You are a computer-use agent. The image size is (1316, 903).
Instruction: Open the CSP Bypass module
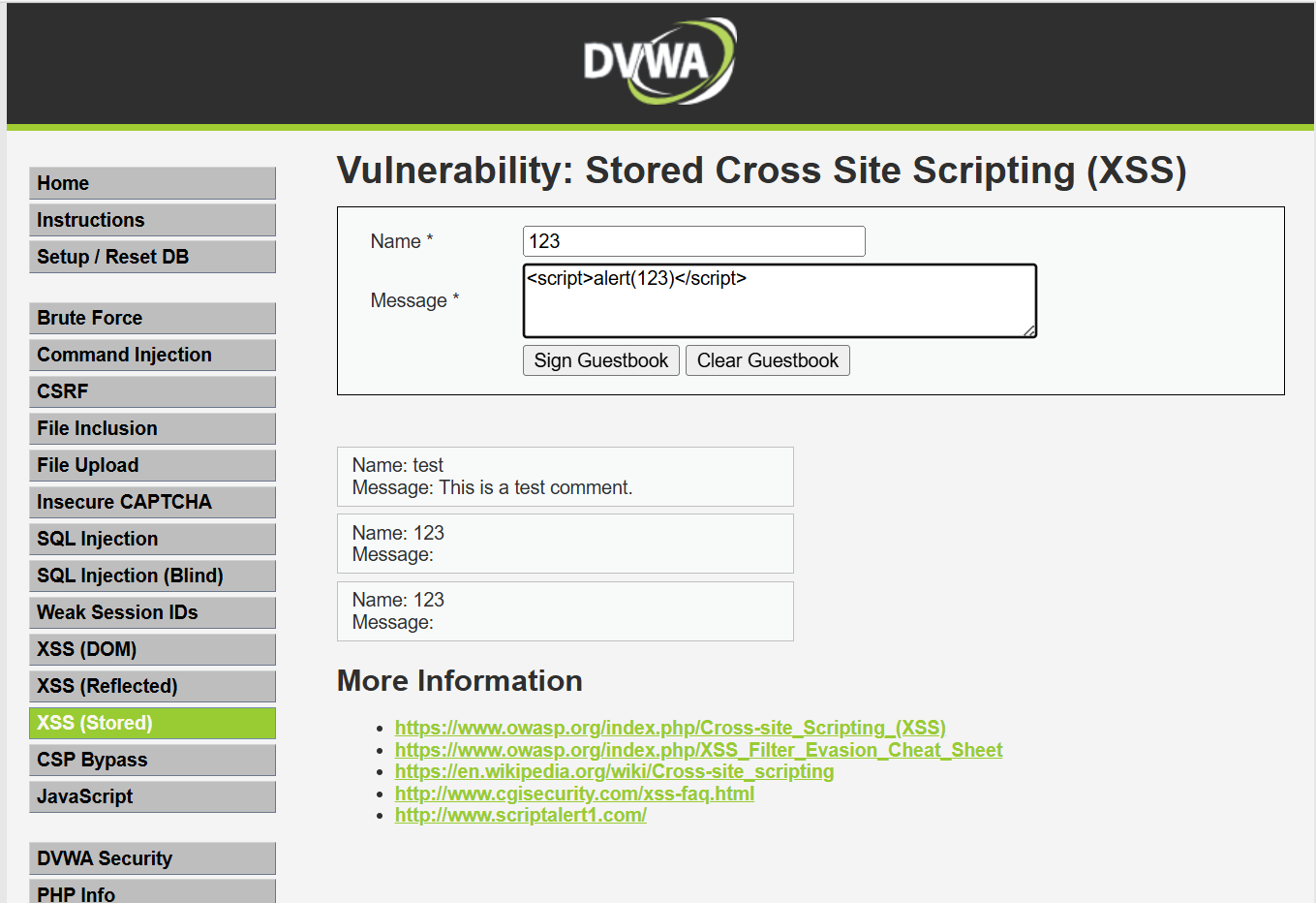152,760
